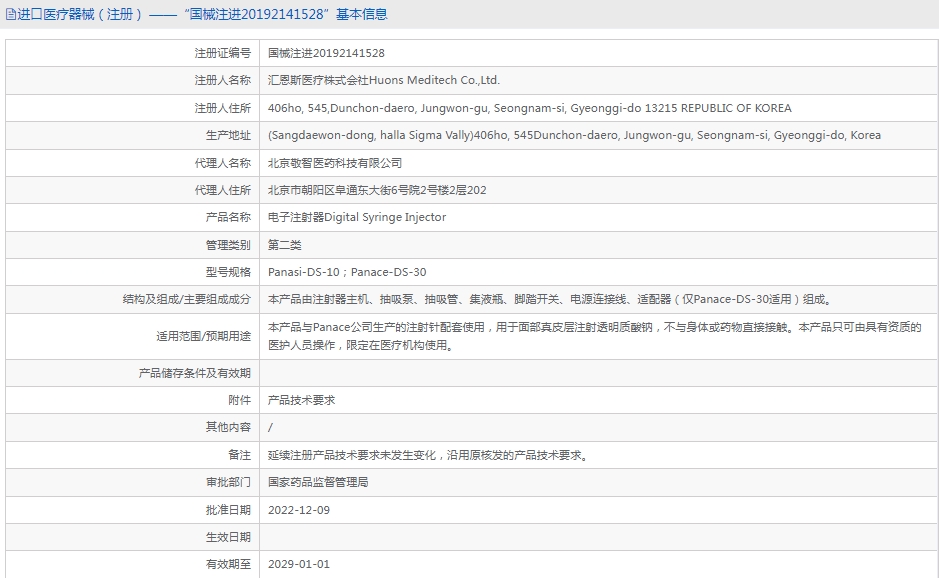Select the intended-use text starting 本产品与Panace公司
Image resolution: width=939 pixels, height=578 pixels.
[595, 336]
